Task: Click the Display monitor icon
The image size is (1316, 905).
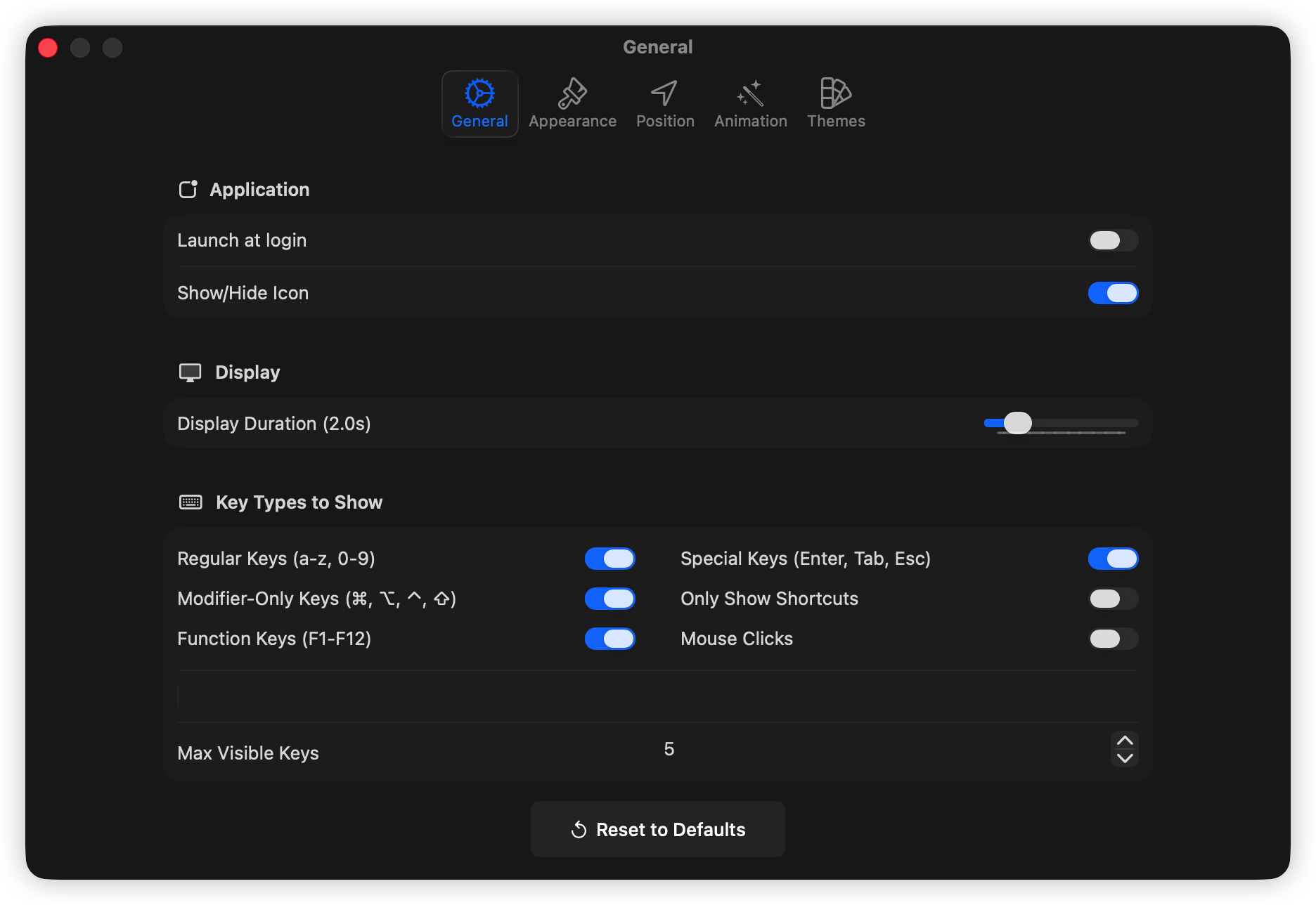Action: tap(190, 372)
